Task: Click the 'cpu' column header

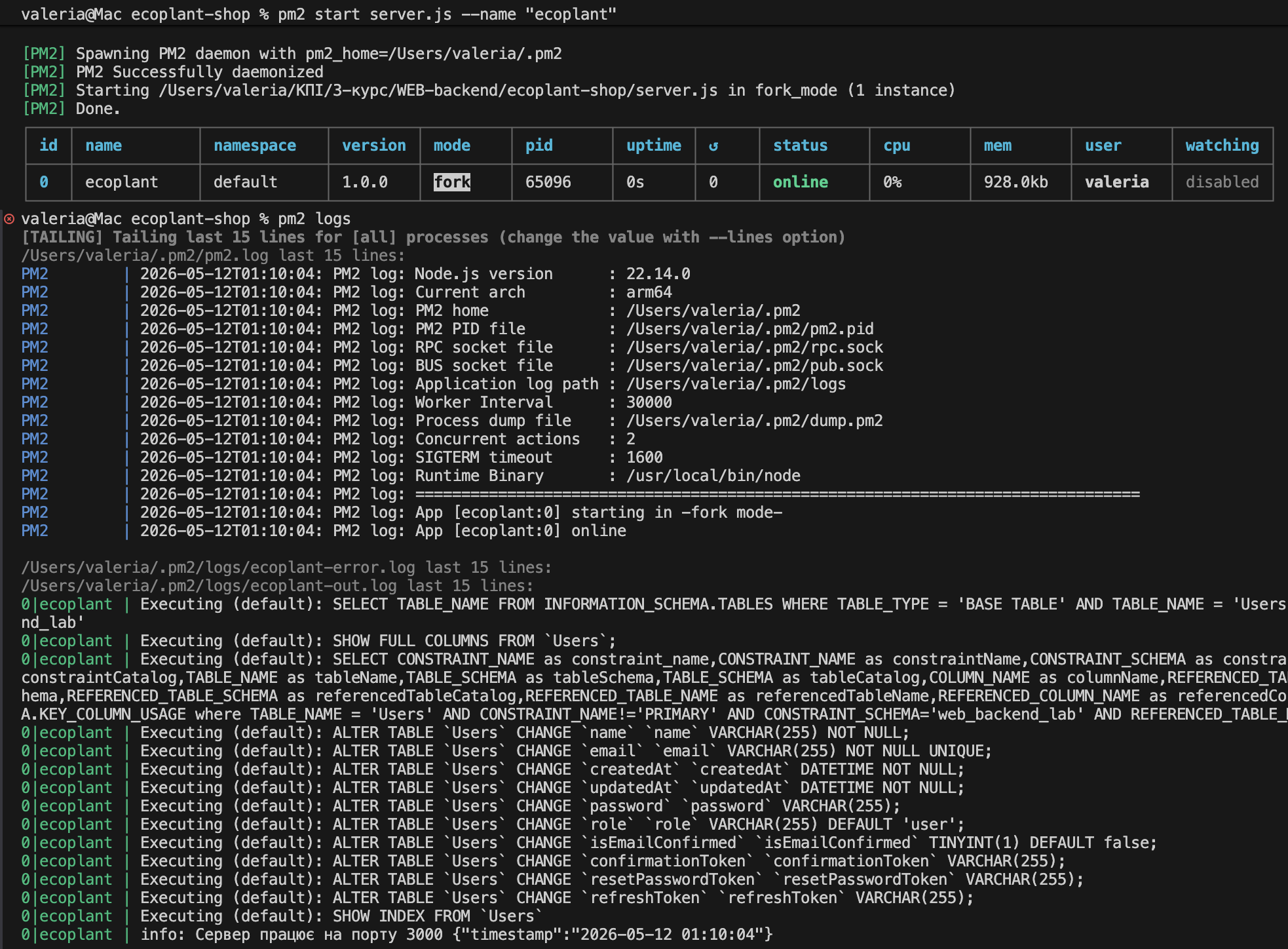Action: [x=897, y=145]
